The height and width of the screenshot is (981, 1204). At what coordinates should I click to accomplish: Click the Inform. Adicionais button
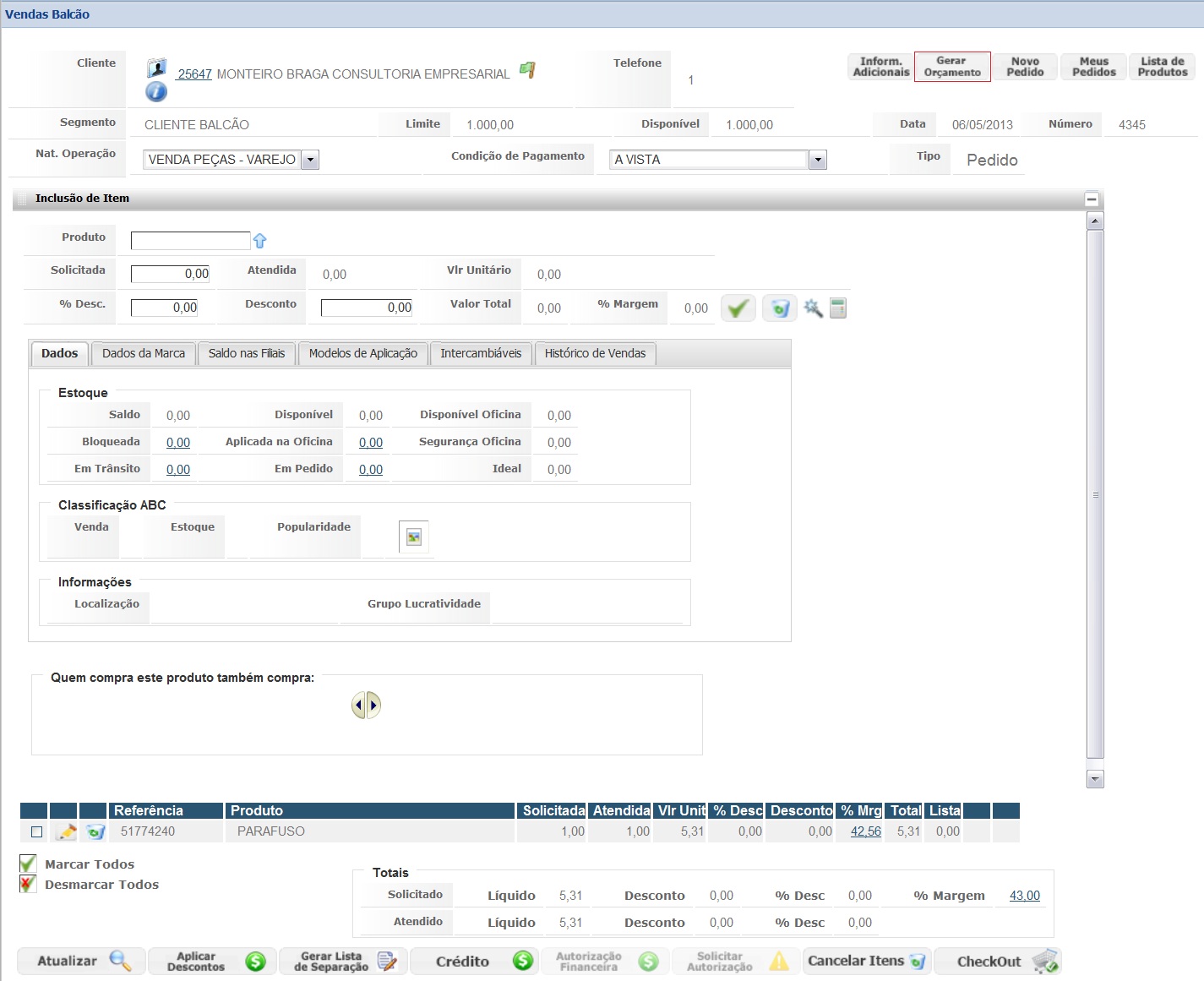point(881,67)
